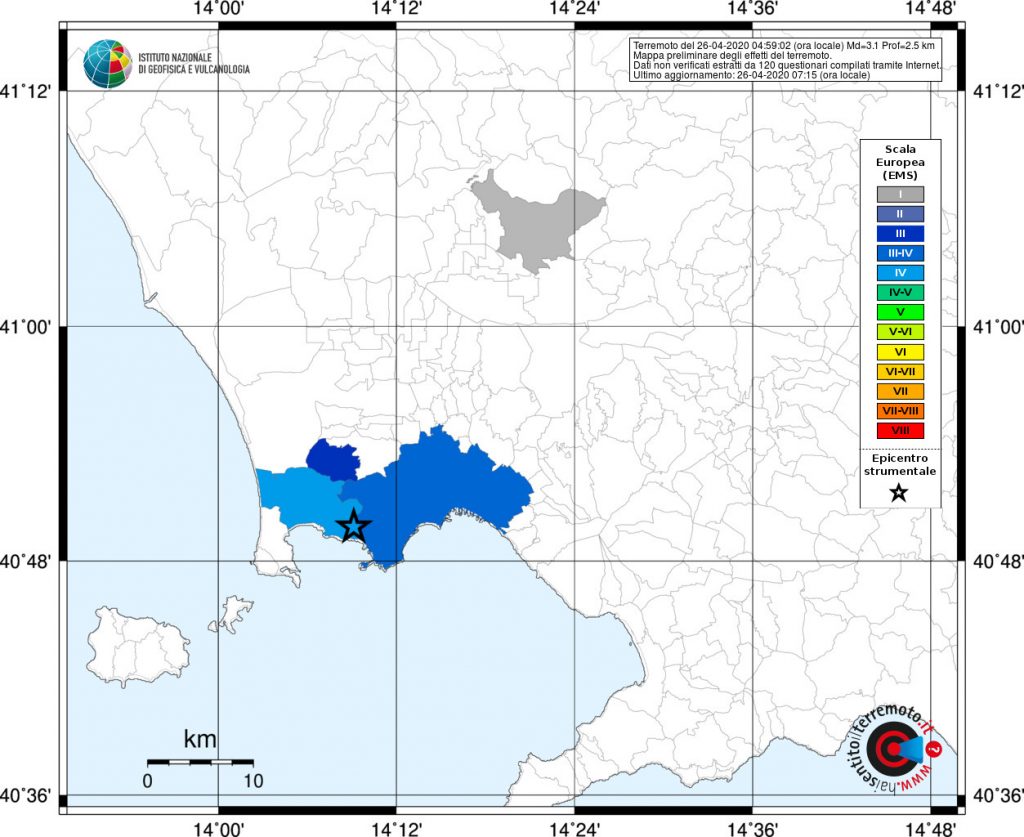Select the intensity II legend swatch
This screenshot has width=1024, height=837.
901,213
